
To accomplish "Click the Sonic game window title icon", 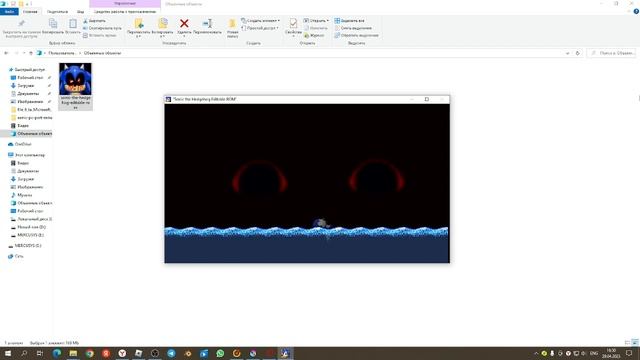I will [x=168, y=99].
